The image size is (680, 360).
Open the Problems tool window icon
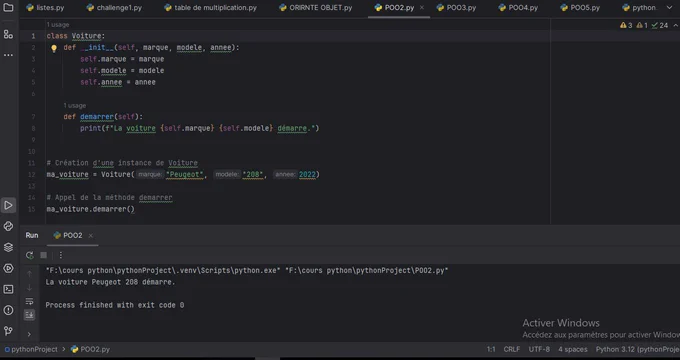tap(8, 310)
